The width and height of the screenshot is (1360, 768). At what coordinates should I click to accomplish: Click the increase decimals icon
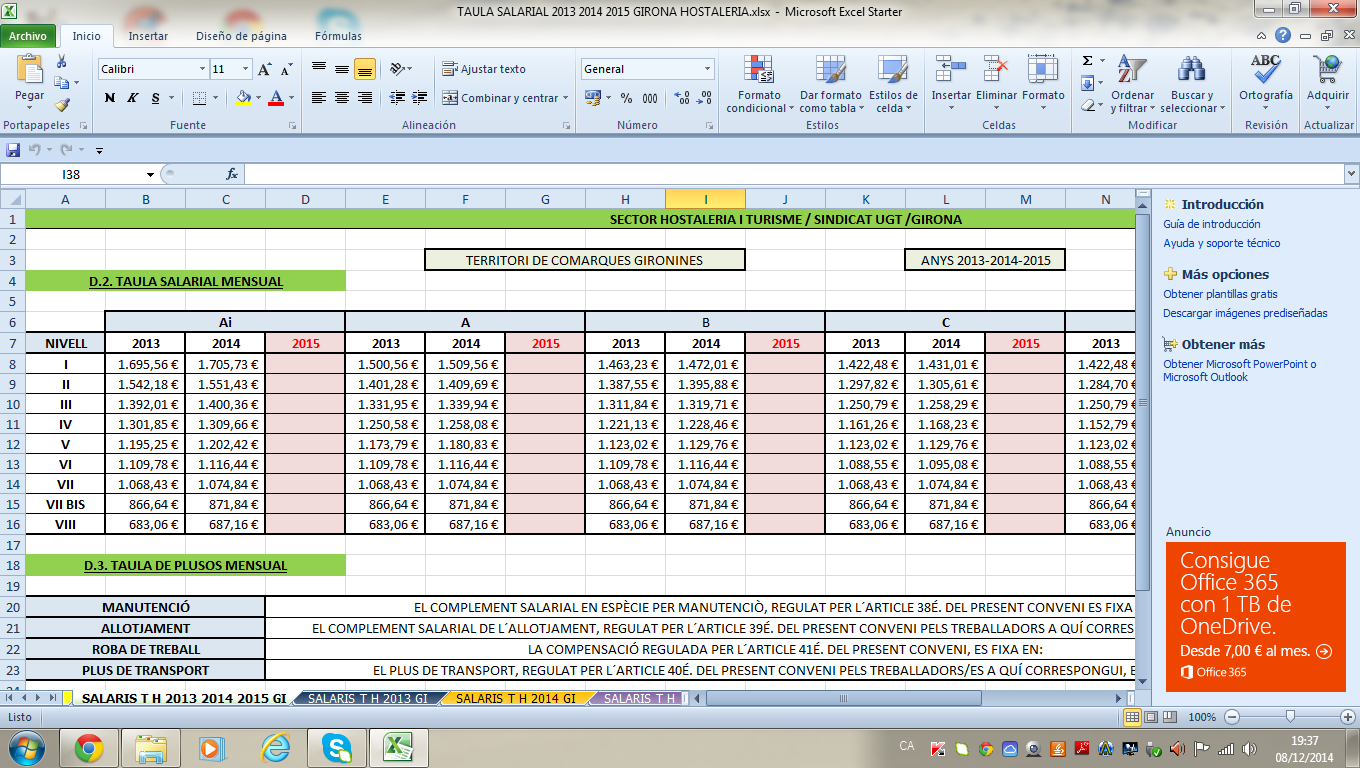tap(682, 98)
